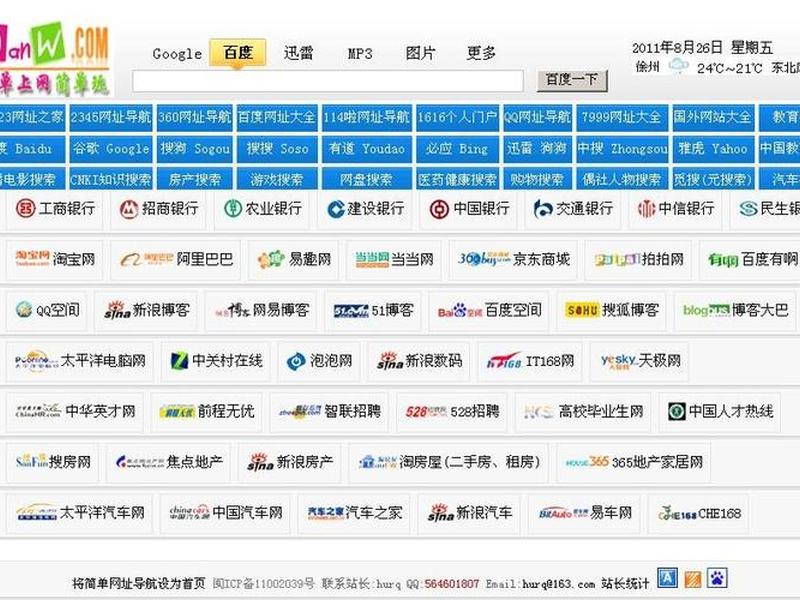Click 必应 Bing link
This screenshot has width=800, height=600.
(x=457, y=148)
